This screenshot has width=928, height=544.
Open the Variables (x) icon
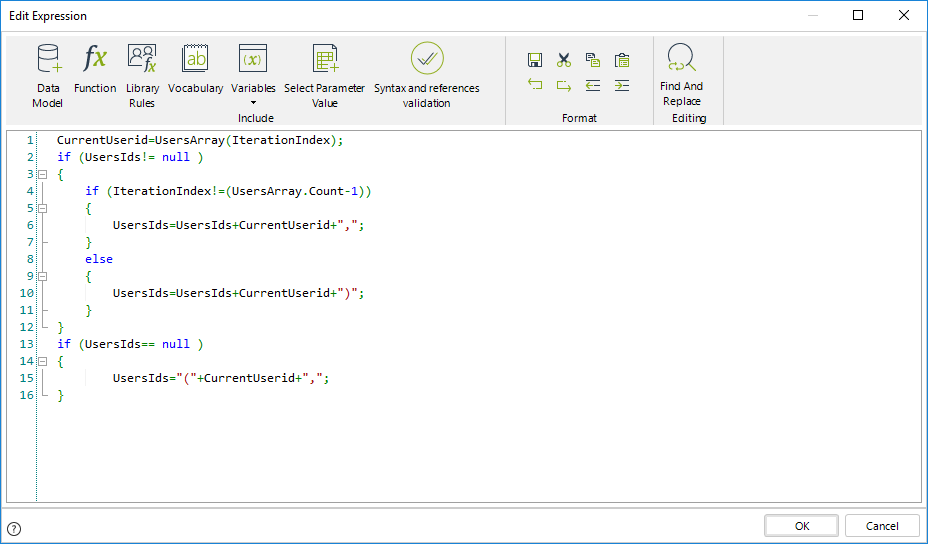253,59
